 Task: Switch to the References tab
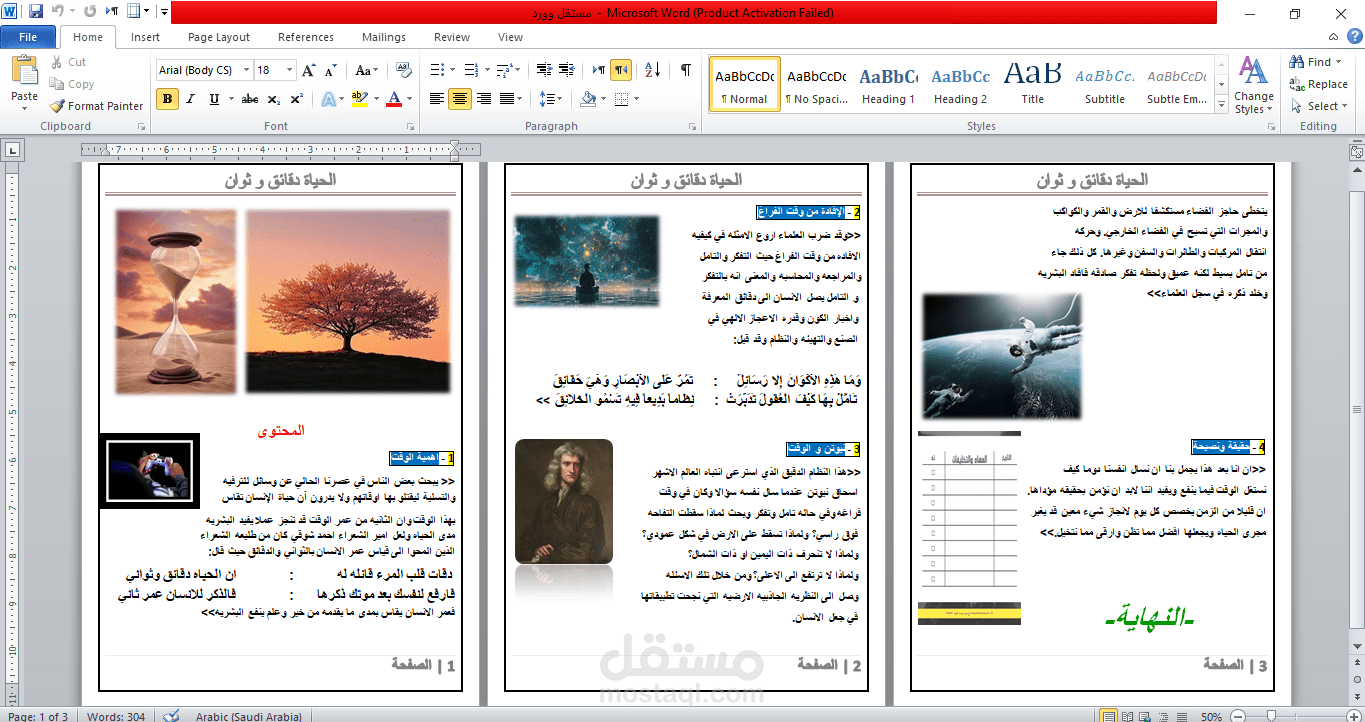(306, 37)
